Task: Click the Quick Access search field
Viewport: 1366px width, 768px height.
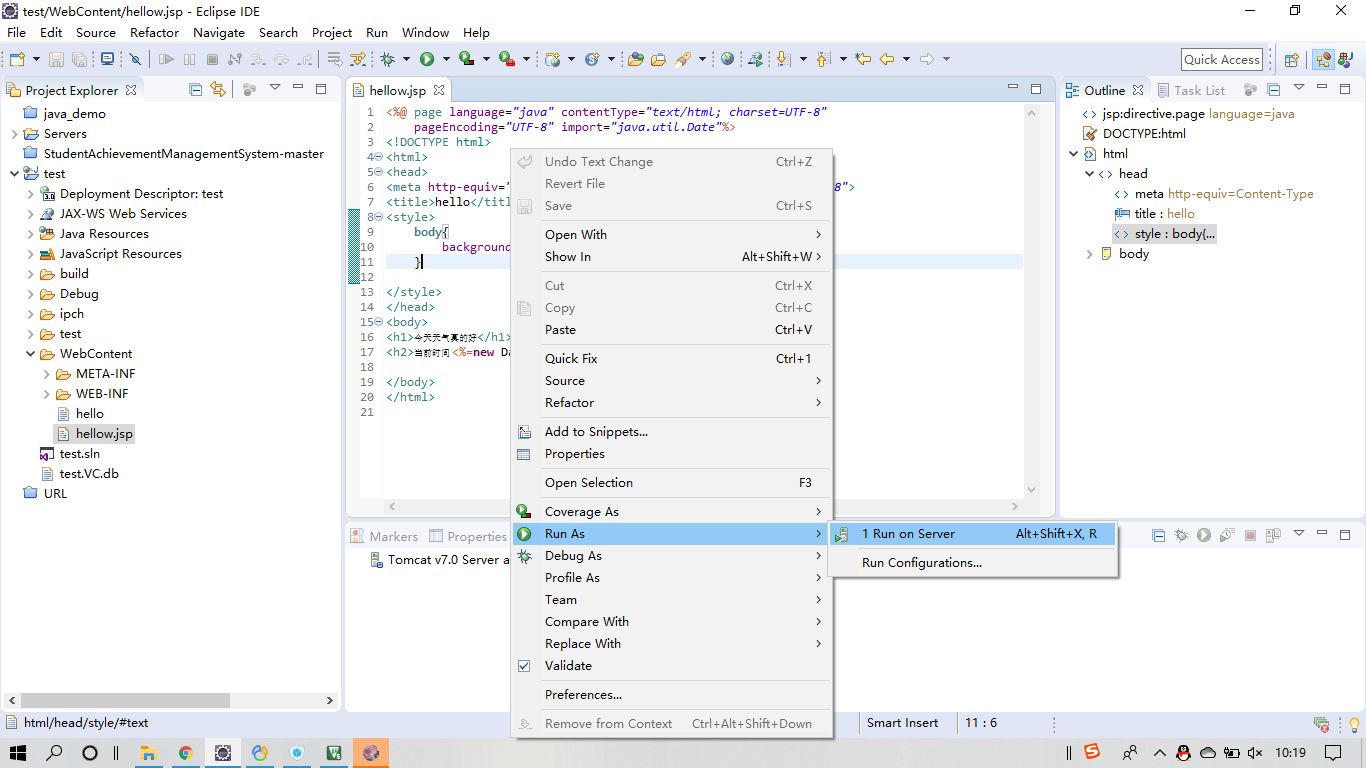Action: point(1221,60)
